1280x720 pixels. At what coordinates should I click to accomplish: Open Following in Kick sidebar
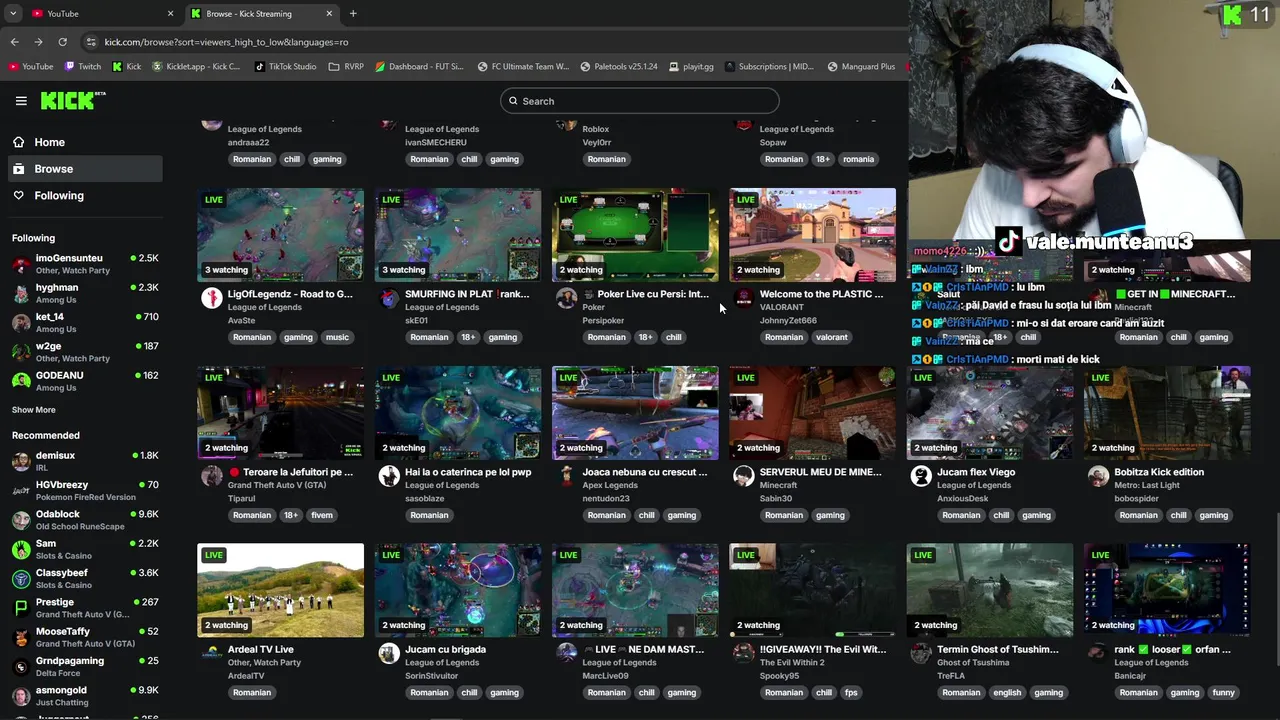84,195
